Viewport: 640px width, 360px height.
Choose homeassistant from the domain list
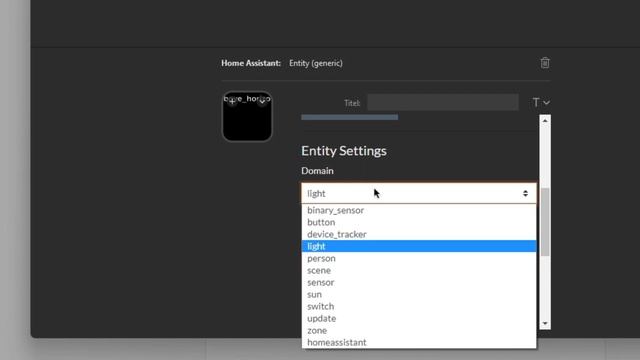click(419, 342)
